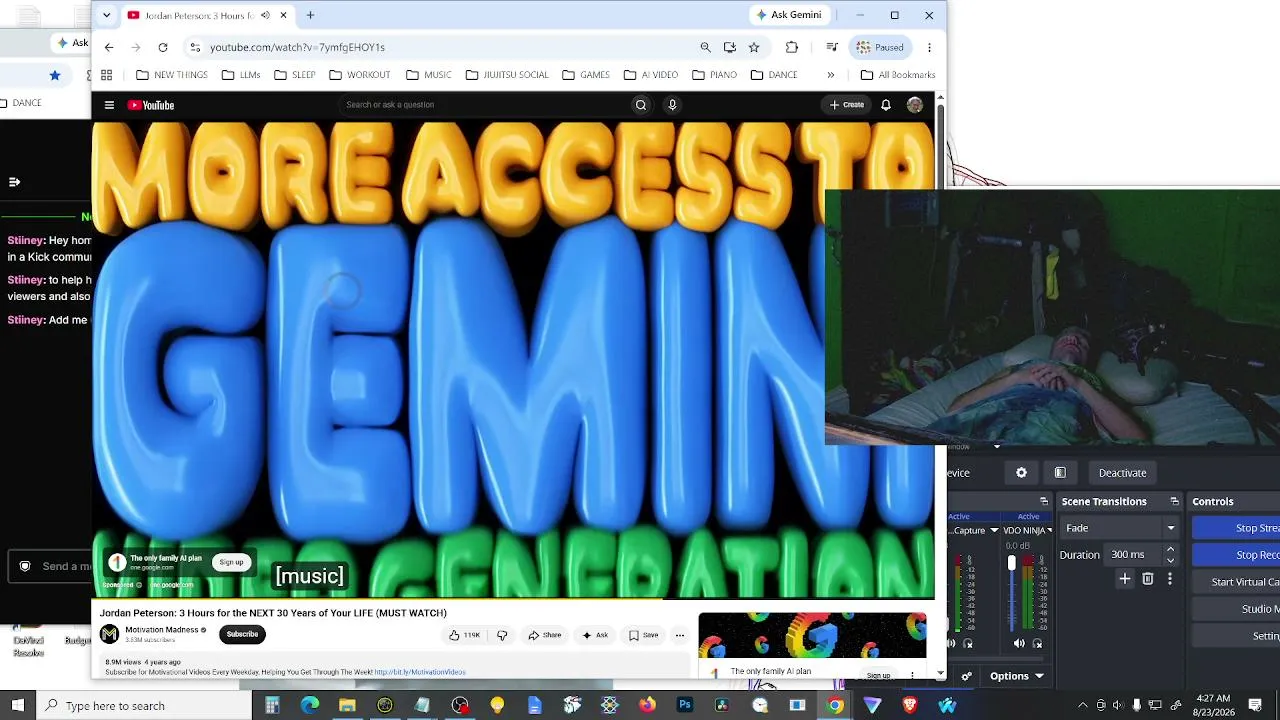This screenshot has width=1280, height=720.
Task: Open the PIANO bookmark folder
Action: [x=714, y=75]
